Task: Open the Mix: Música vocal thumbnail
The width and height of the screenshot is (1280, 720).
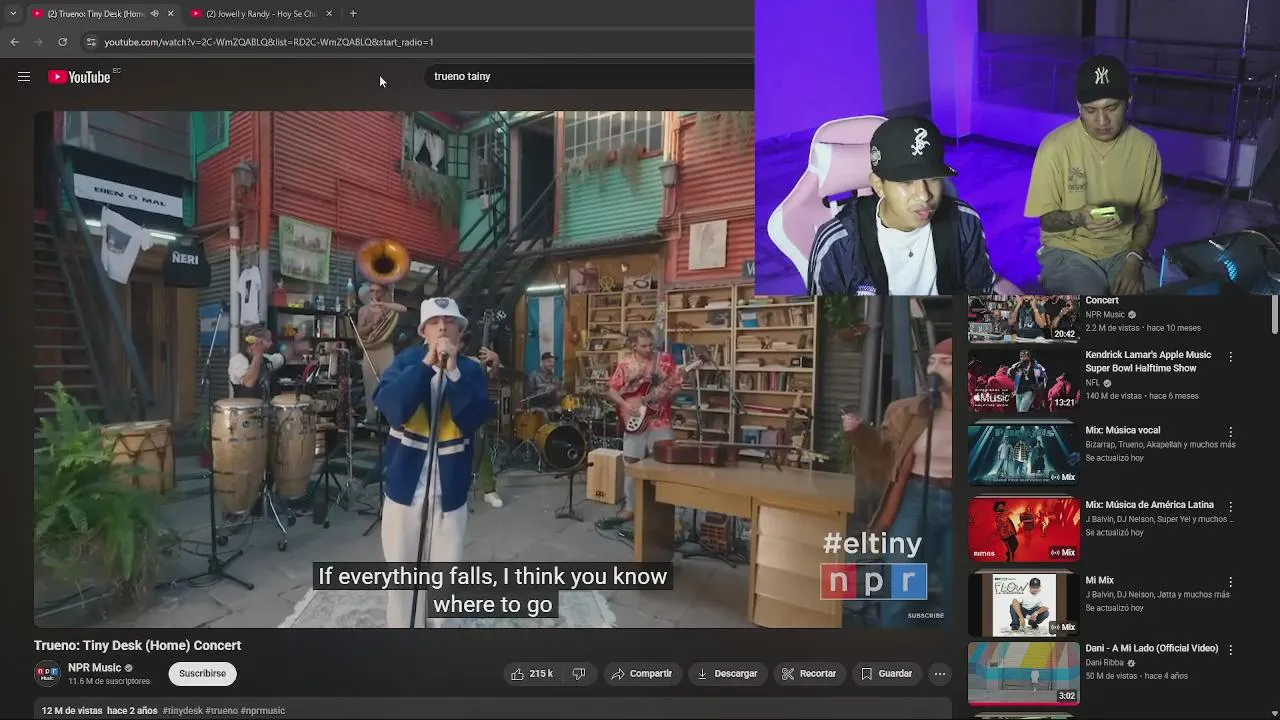Action: coord(1023,455)
